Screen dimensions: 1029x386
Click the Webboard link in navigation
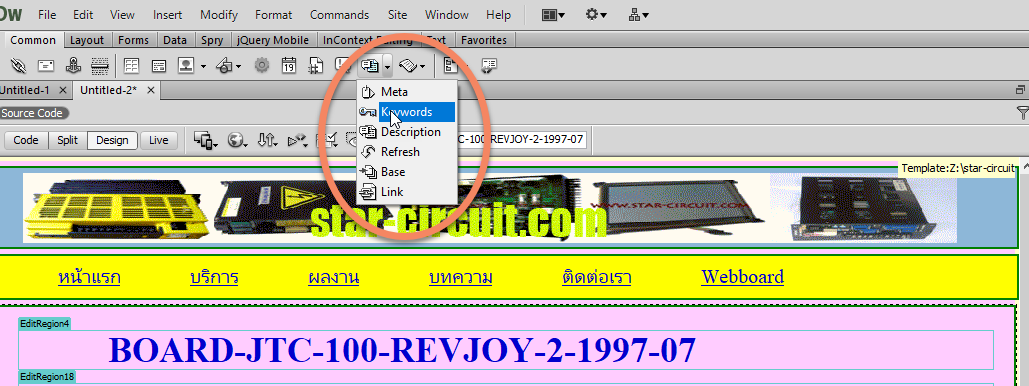(742, 277)
